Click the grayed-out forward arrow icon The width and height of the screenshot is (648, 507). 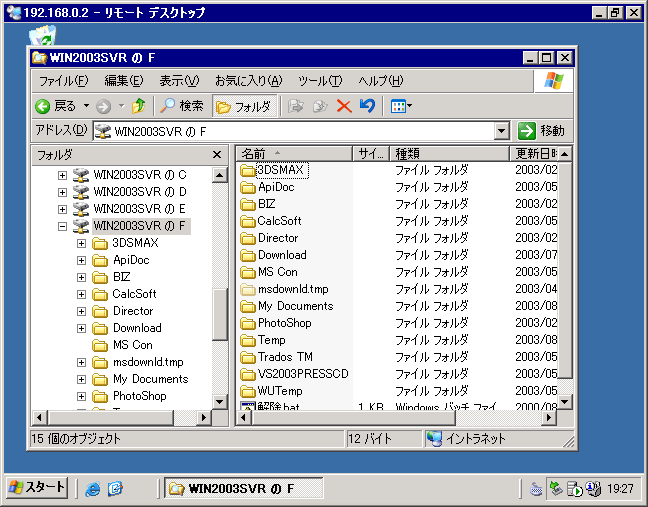pos(103,107)
